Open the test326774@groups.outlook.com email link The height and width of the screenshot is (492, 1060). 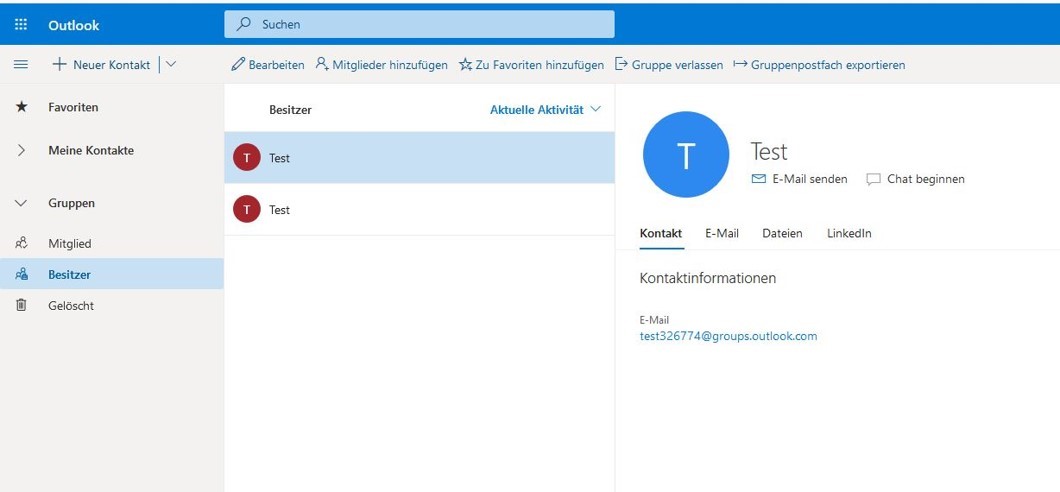728,336
